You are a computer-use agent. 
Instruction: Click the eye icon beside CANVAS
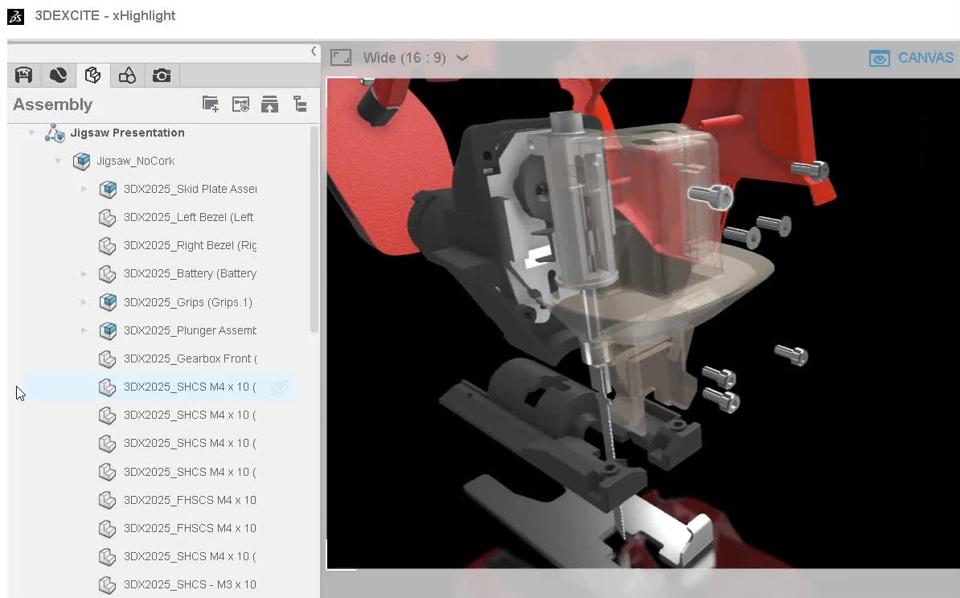(x=879, y=58)
